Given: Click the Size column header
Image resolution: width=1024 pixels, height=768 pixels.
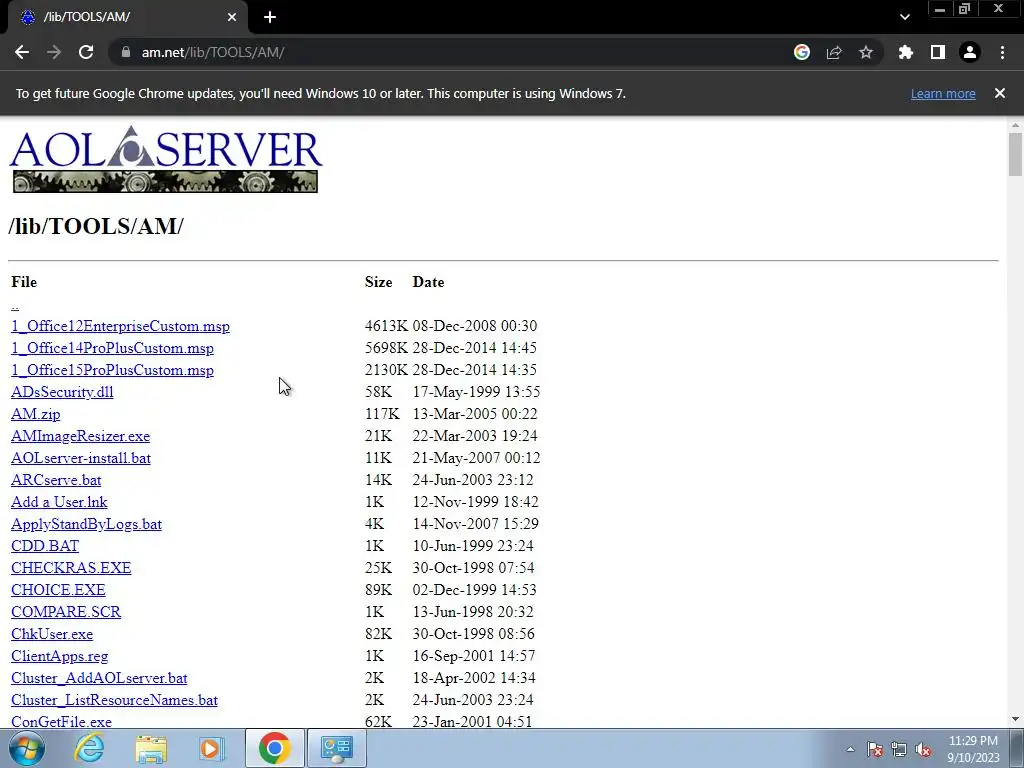Looking at the screenshot, I should 379,282.
